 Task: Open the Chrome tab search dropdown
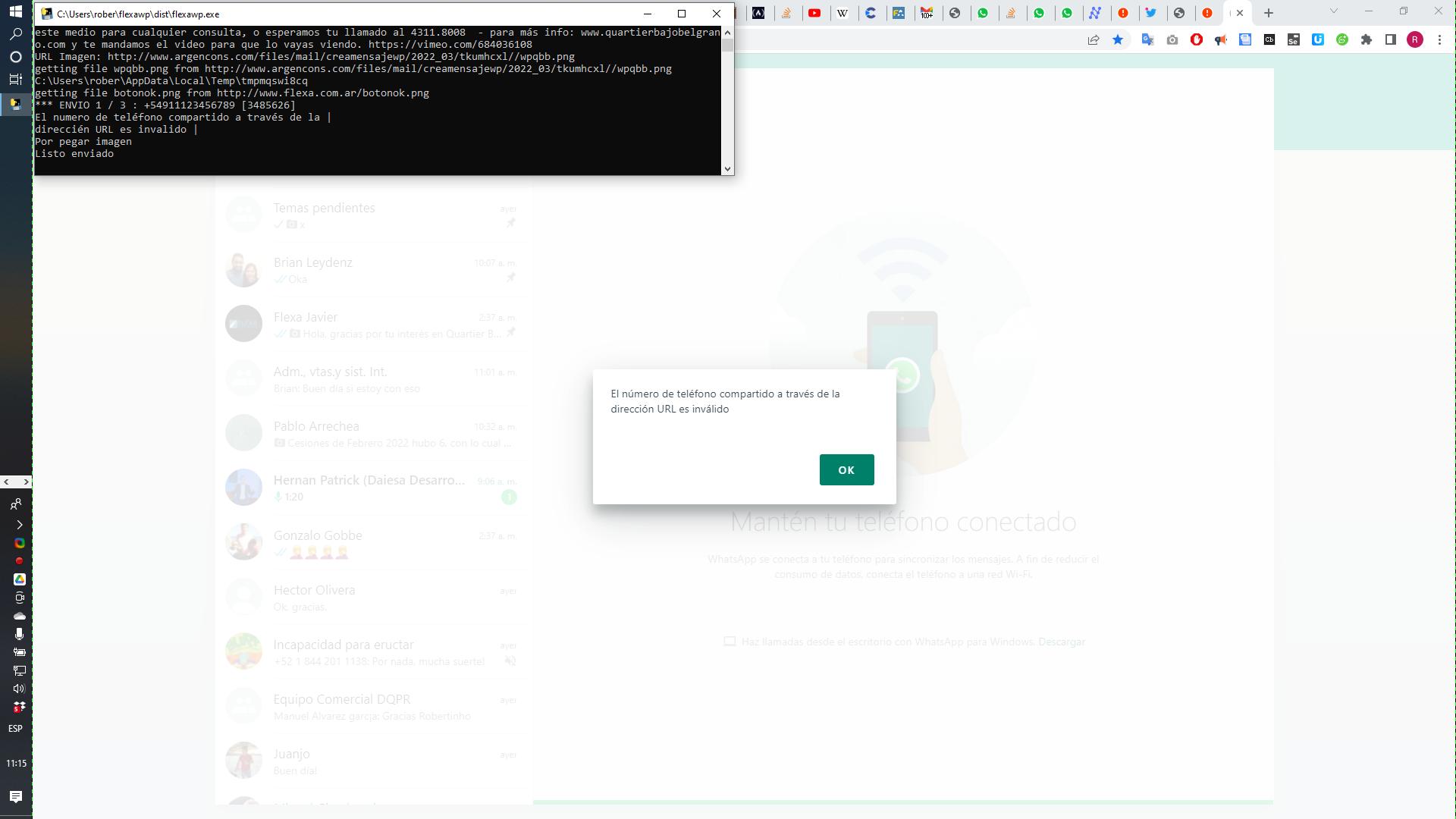1334,11
